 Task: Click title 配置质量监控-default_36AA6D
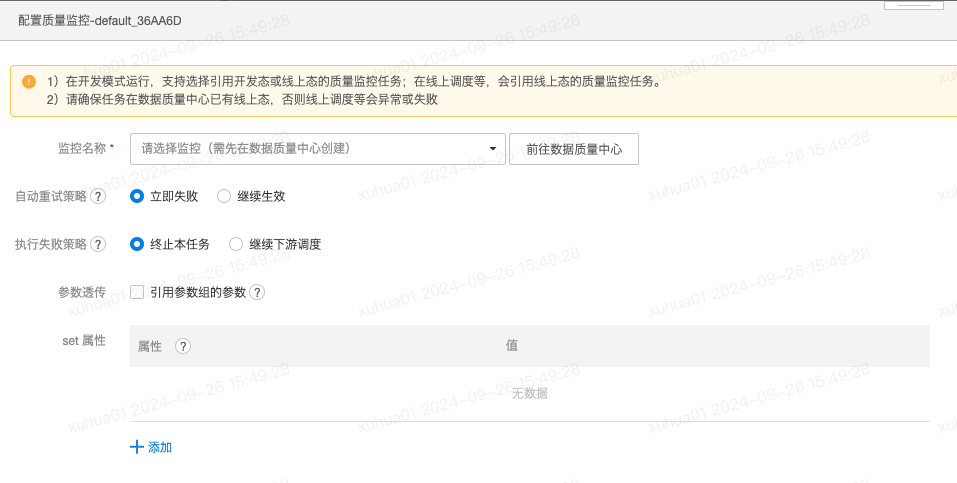point(100,21)
